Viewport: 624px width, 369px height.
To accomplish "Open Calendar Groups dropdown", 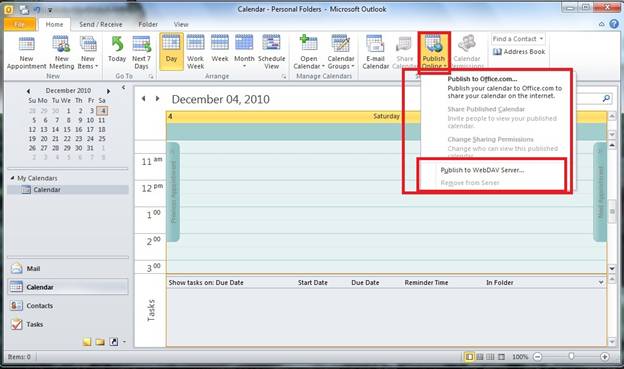I will click(341, 52).
